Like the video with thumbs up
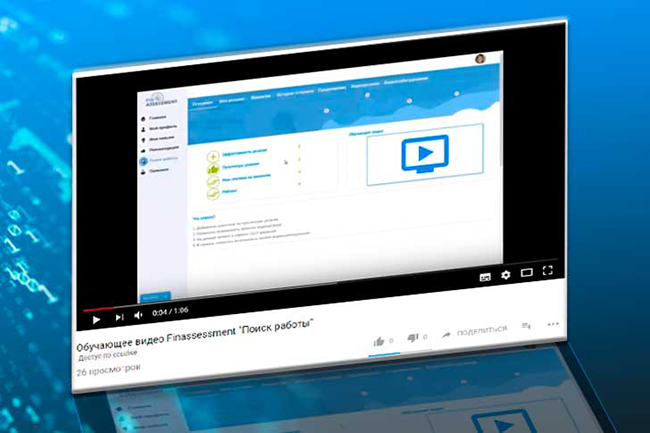Image resolution: width=650 pixels, height=433 pixels. [x=379, y=340]
